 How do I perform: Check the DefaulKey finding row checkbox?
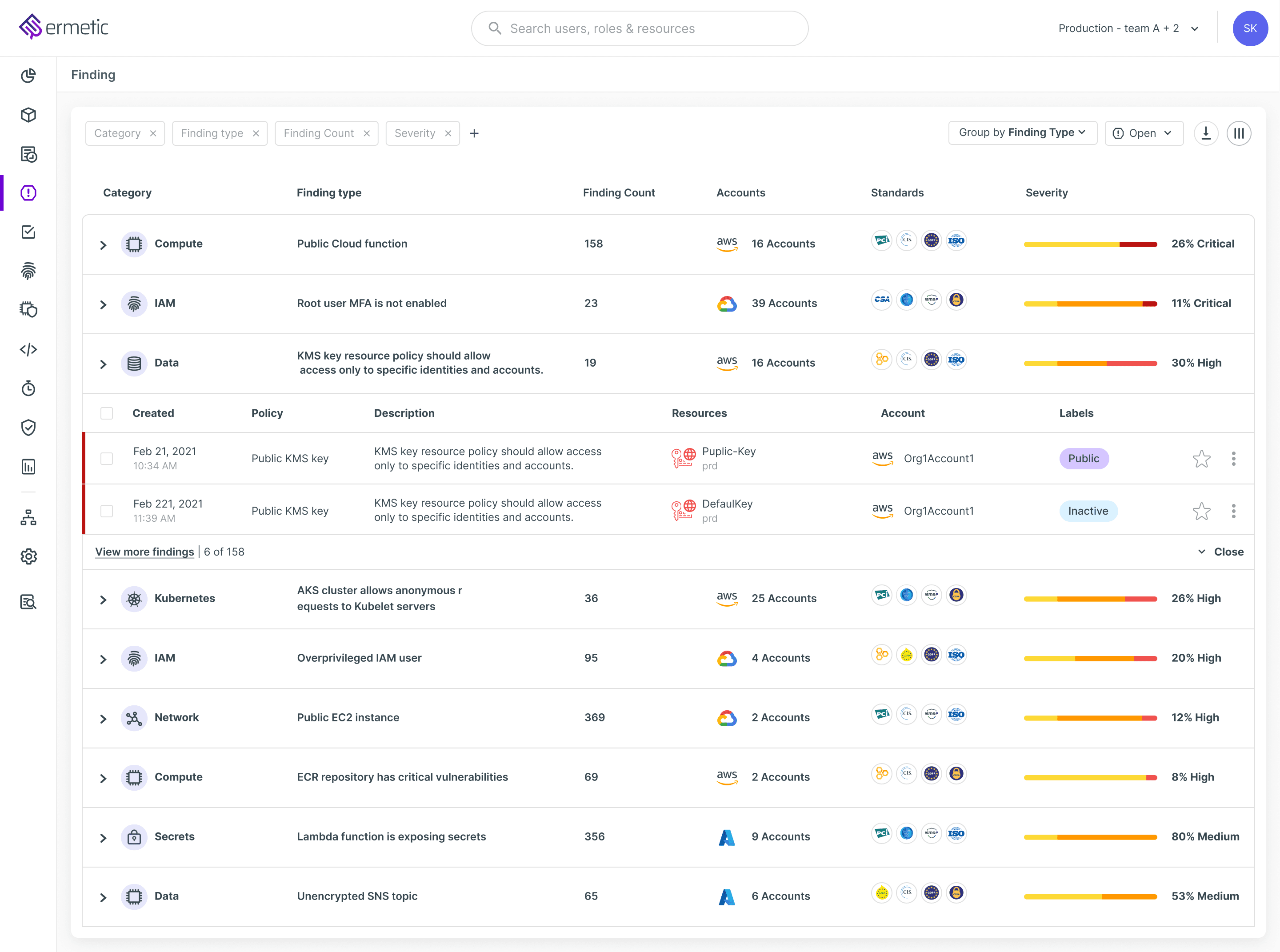point(107,511)
